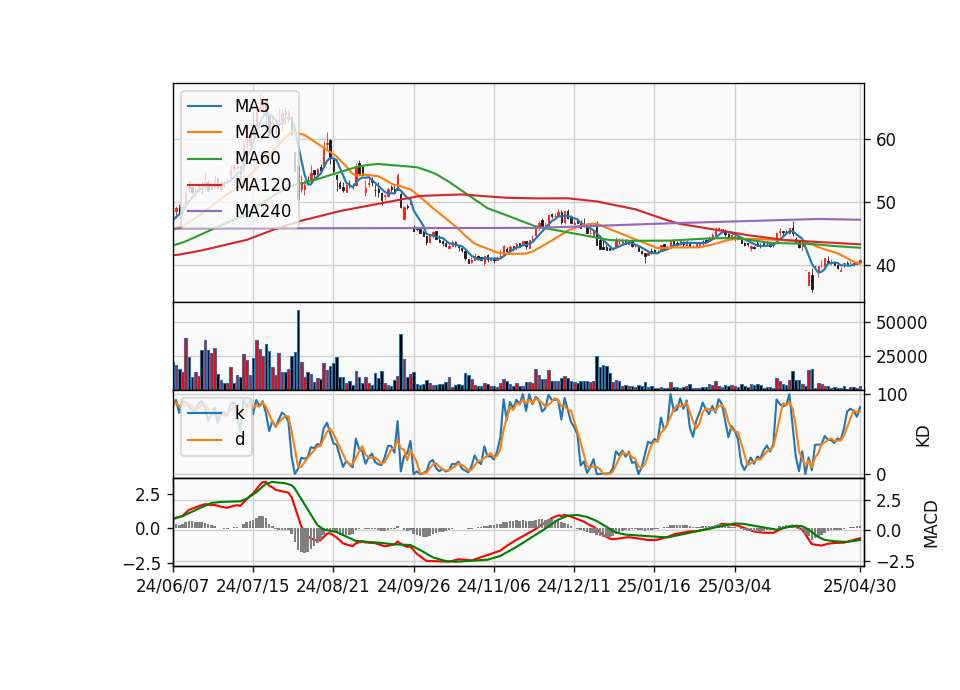Click the KD axis label 100
Screen dimensions: 960x690
tap(891, 396)
